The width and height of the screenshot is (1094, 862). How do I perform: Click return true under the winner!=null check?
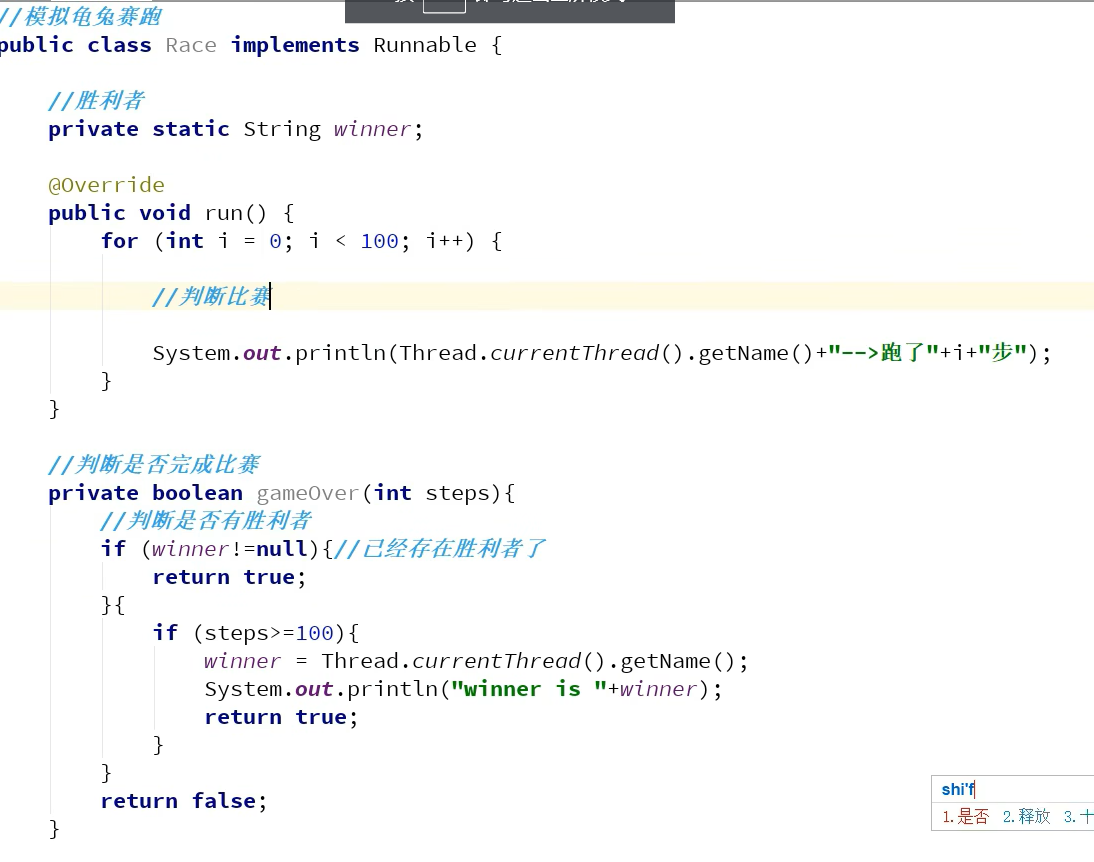pyautogui.click(x=230, y=577)
